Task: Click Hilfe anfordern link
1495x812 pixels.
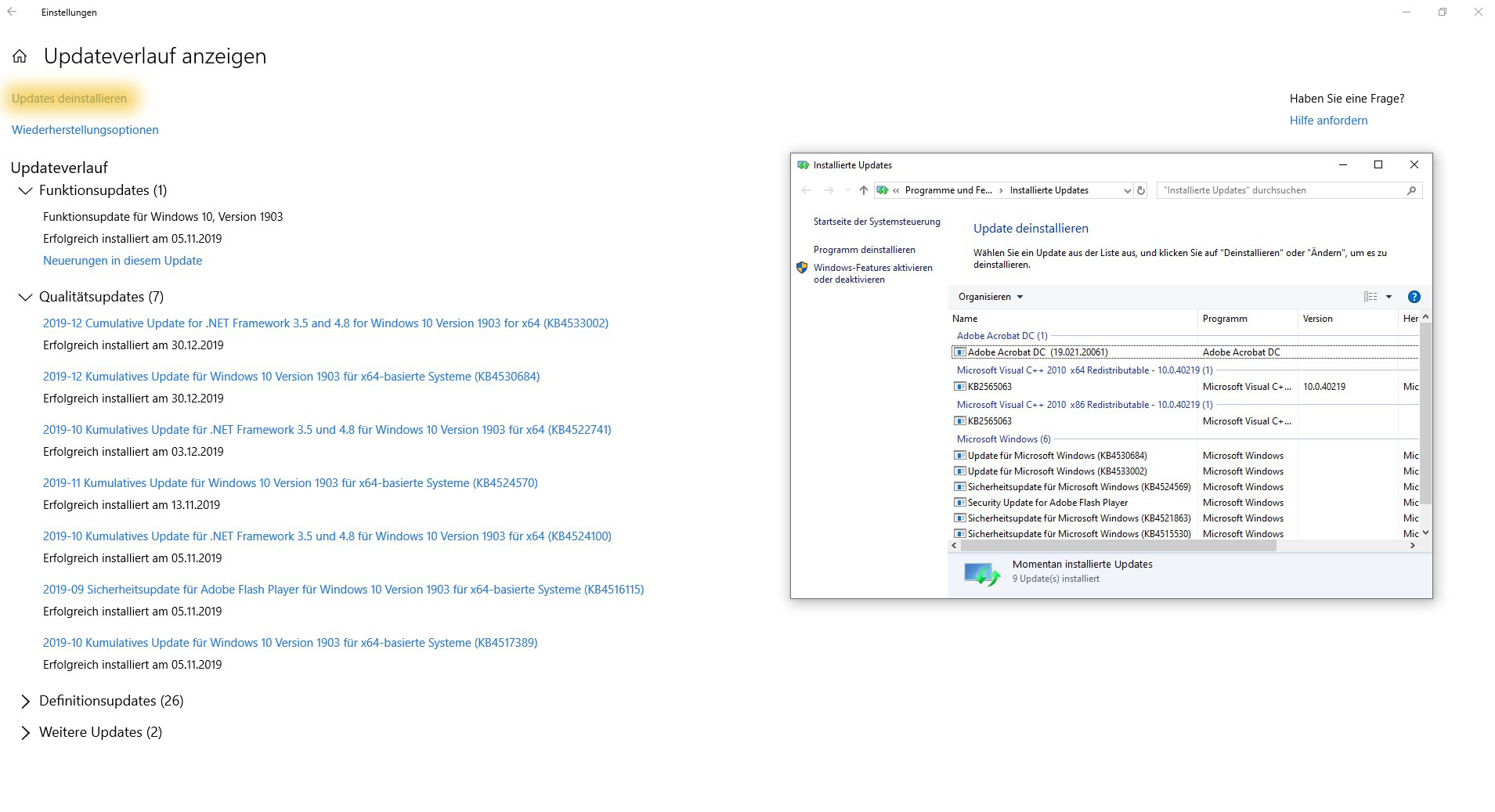Action: coord(1328,121)
